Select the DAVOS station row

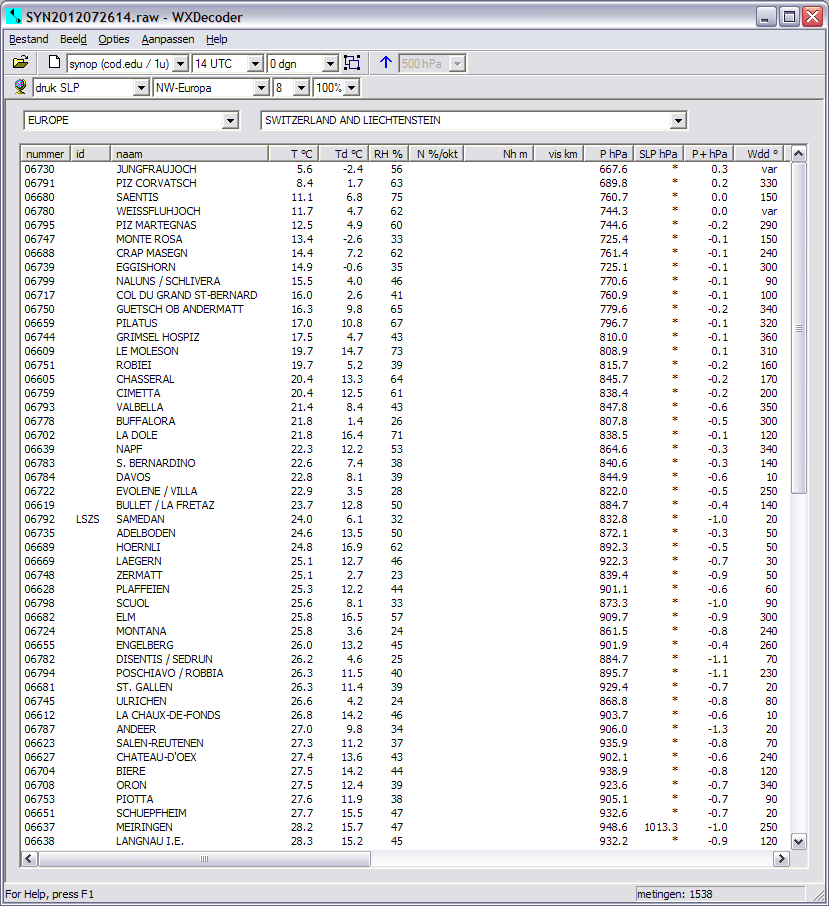pyautogui.click(x=404, y=477)
